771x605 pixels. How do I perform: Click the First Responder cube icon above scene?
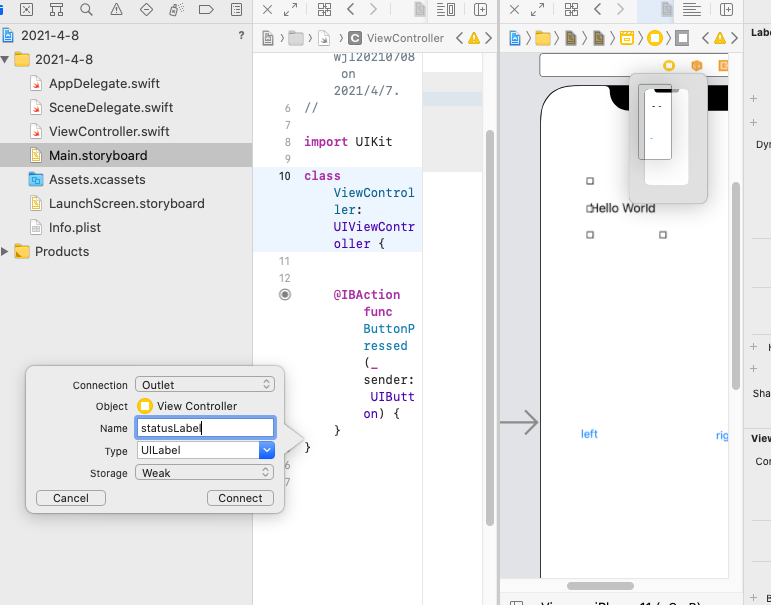point(697,65)
